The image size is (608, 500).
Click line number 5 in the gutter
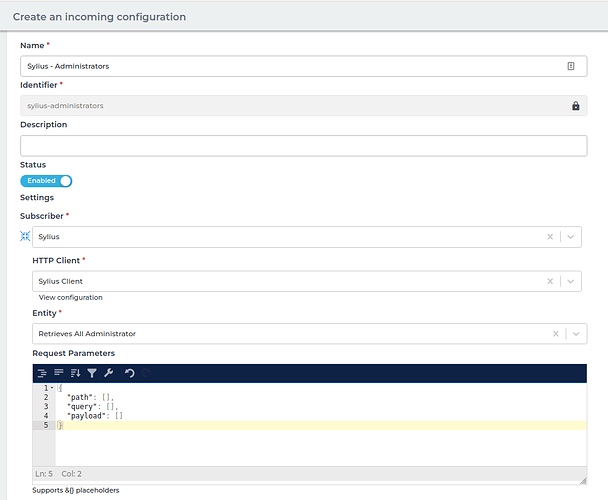(46, 425)
